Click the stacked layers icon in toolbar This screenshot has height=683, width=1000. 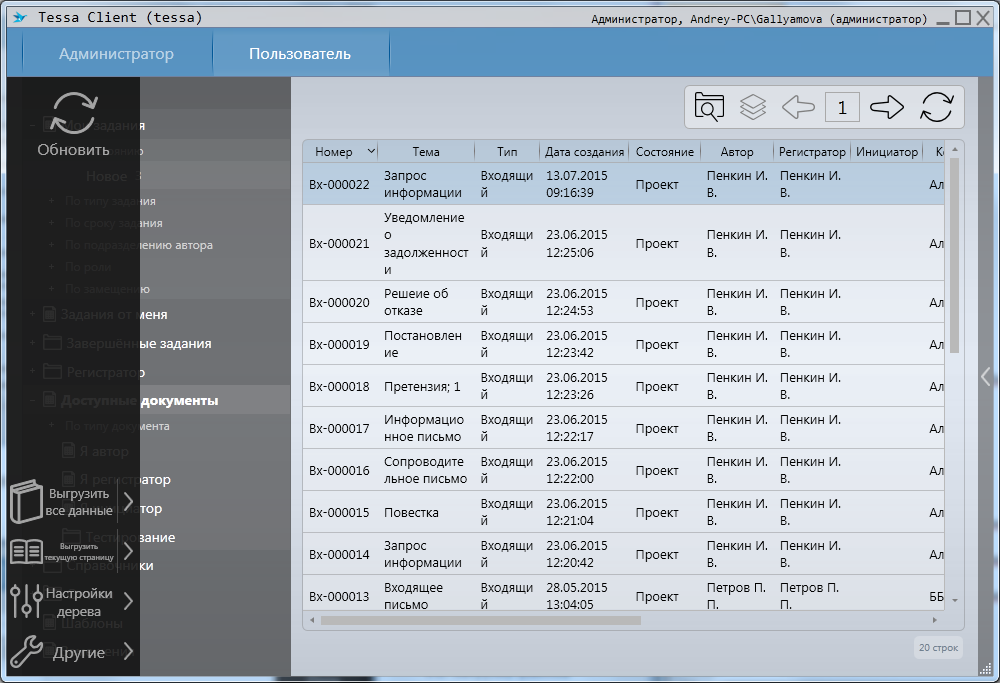coord(753,107)
